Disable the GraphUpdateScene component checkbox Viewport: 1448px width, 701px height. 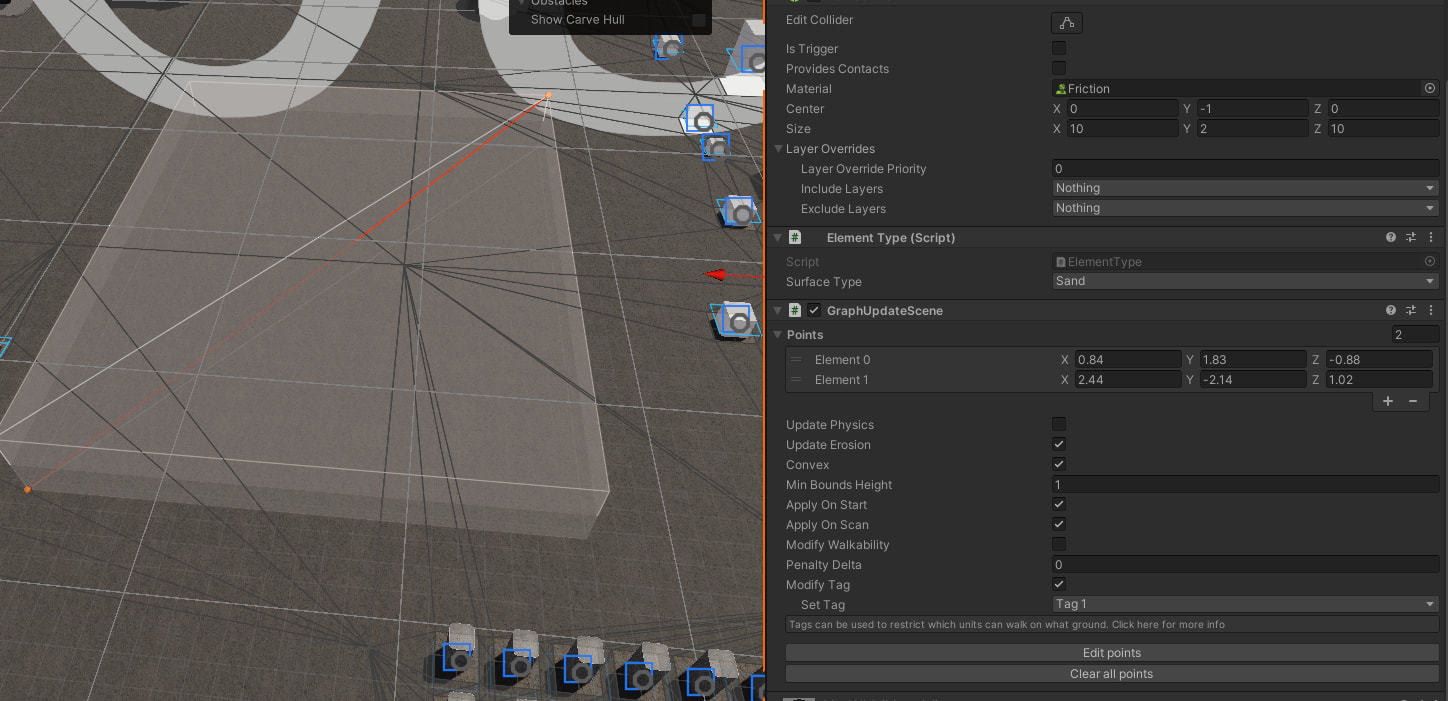tap(814, 311)
